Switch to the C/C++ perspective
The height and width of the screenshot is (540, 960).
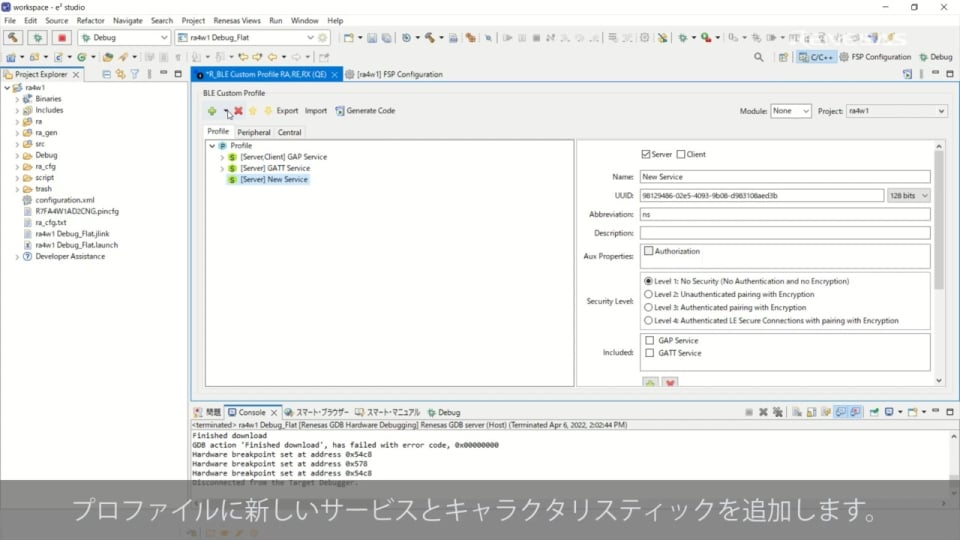click(x=816, y=57)
